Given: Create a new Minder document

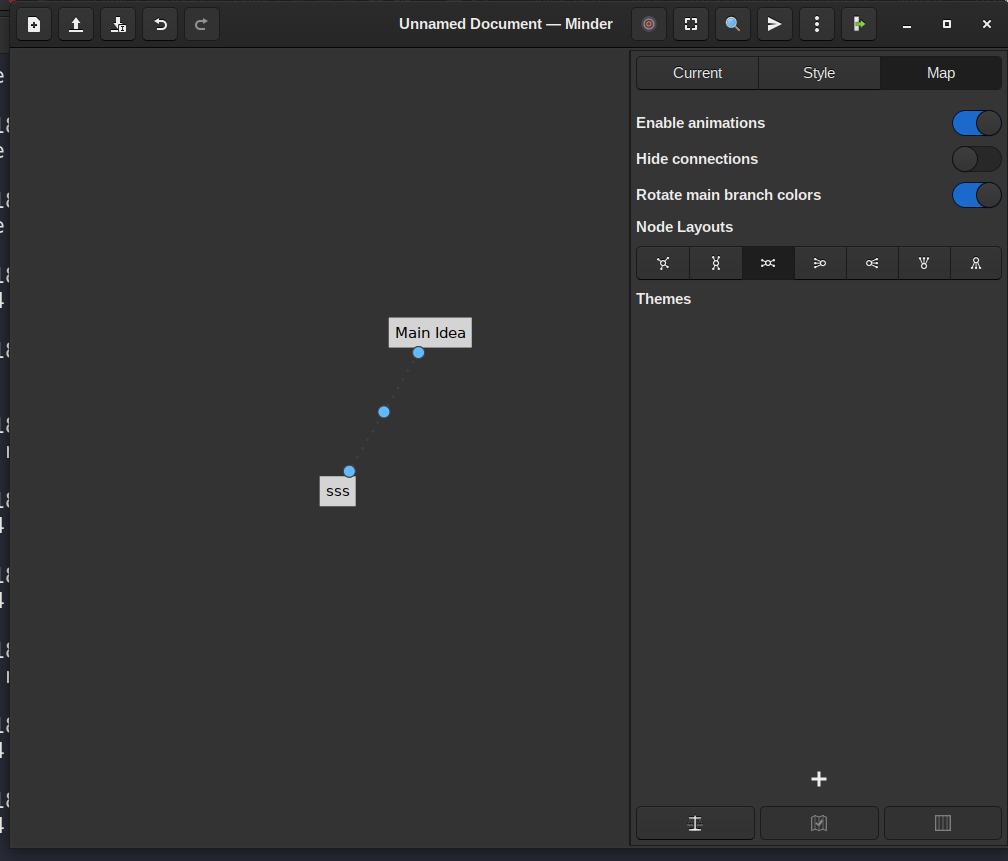Looking at the screenshot, I should pos(33,24).
